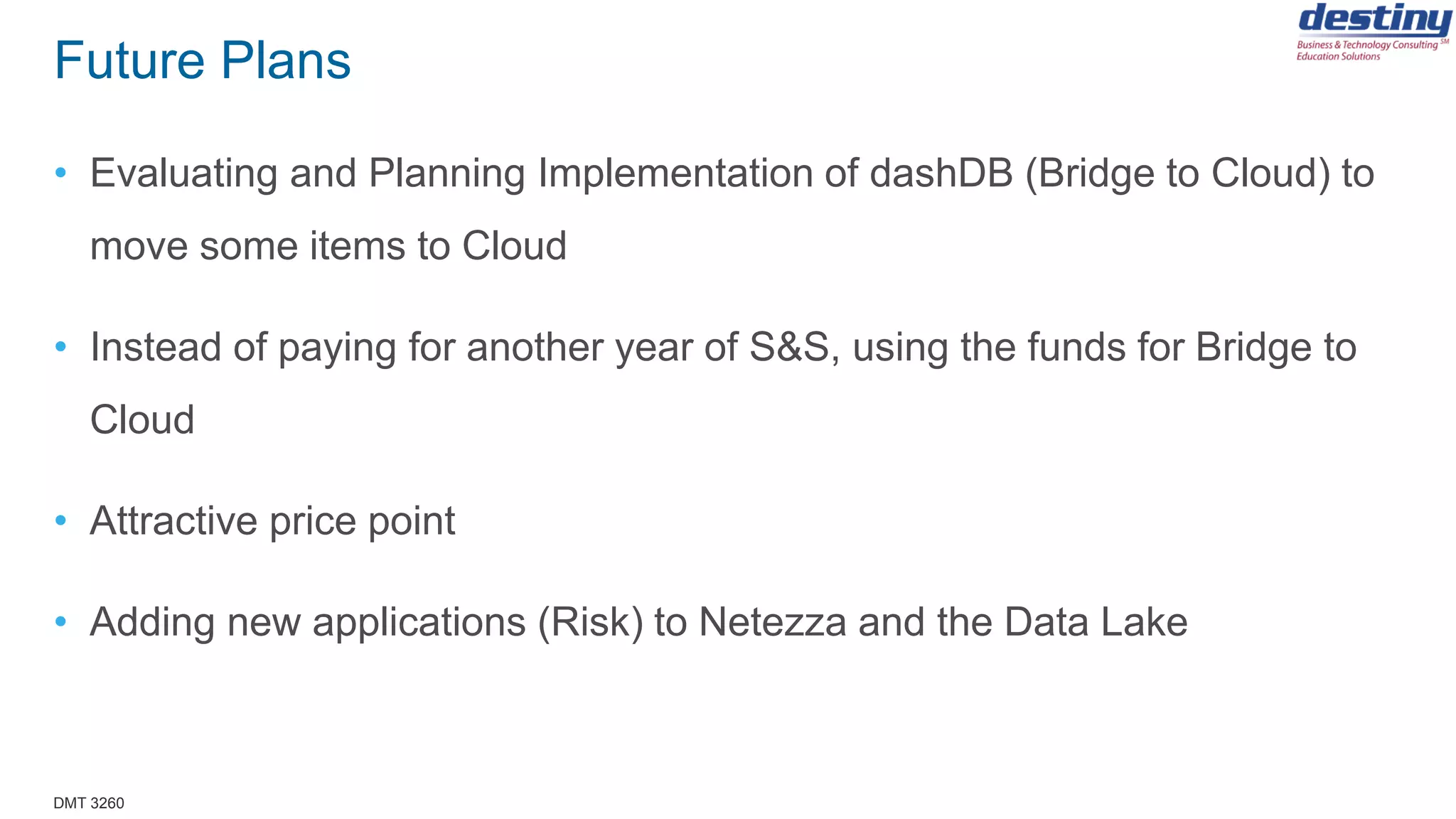This screenshot has height=819, width=1456.
Task: Select the 'Future Plans' slide title
Action: click(x=203, y=60)
